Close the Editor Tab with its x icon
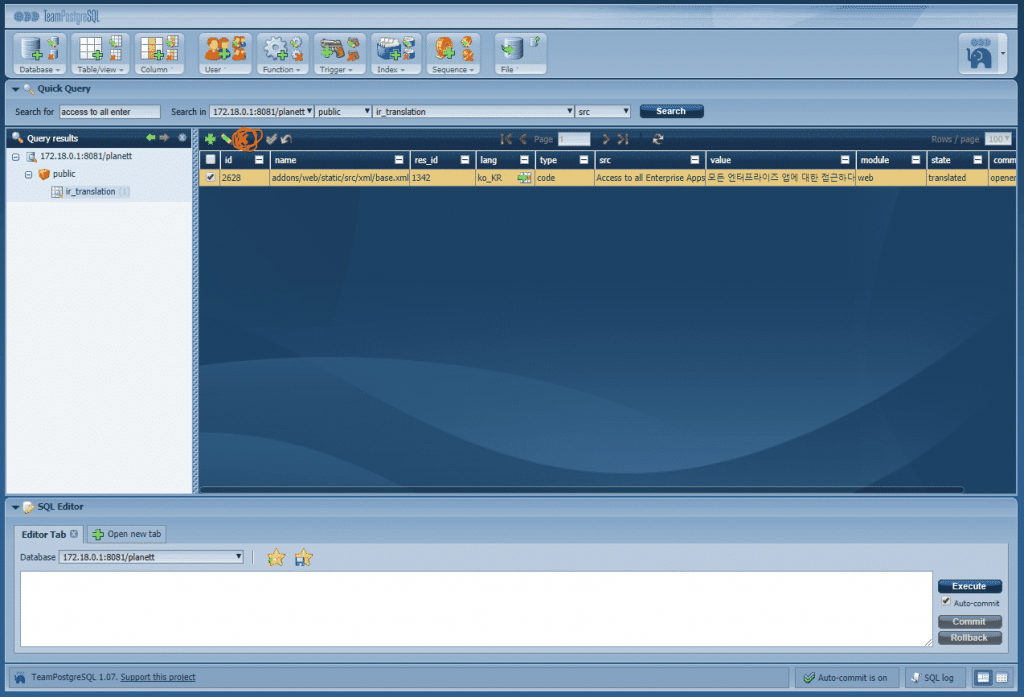This screenshot has height=697, width=1024. click(74, 534)
